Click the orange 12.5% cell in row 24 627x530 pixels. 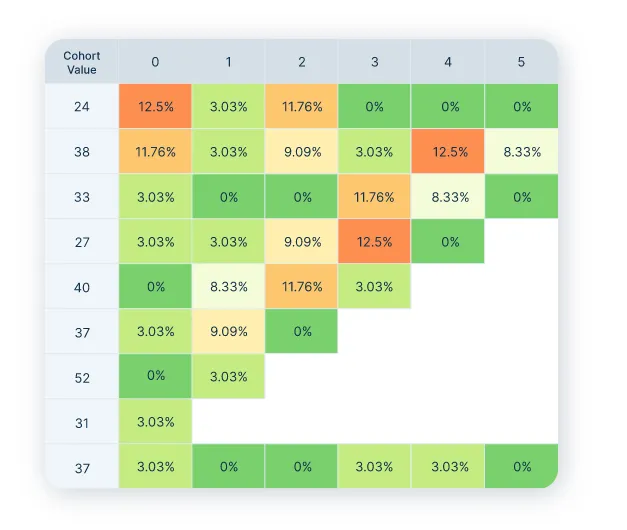pyautogui.click(x=155, y=107)
